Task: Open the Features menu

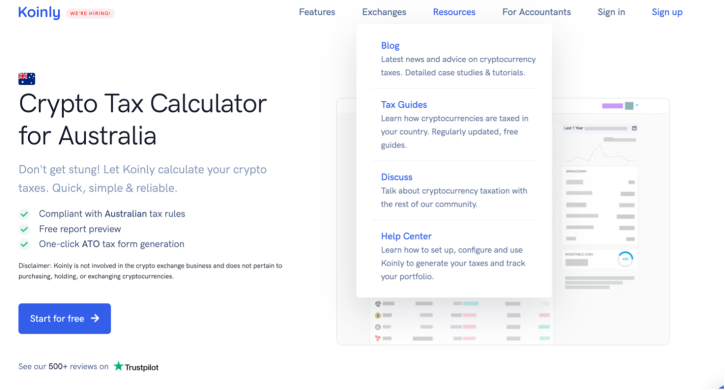Action: 317,12
